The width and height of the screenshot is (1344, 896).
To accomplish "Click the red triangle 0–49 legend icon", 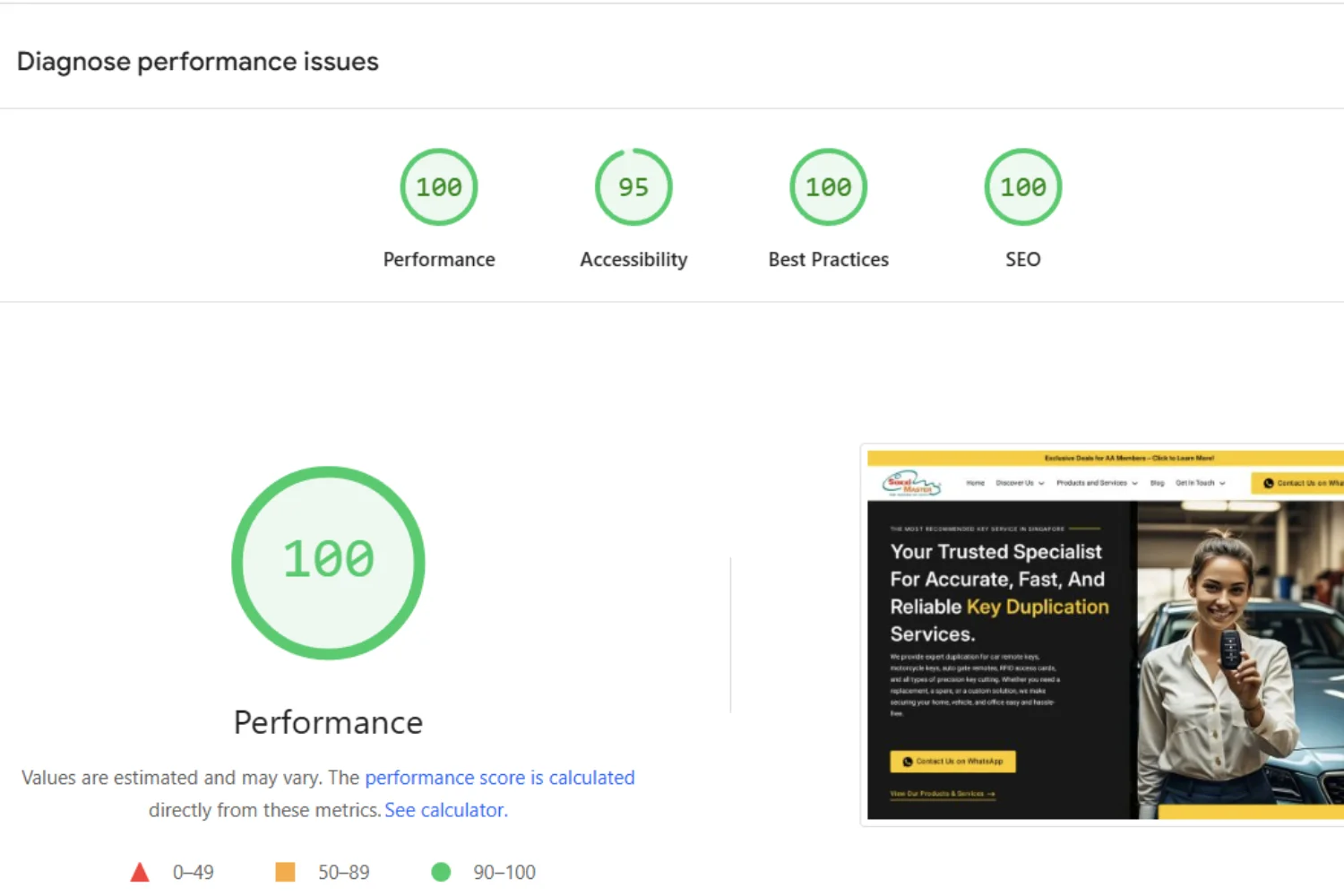I will point(140,872).
